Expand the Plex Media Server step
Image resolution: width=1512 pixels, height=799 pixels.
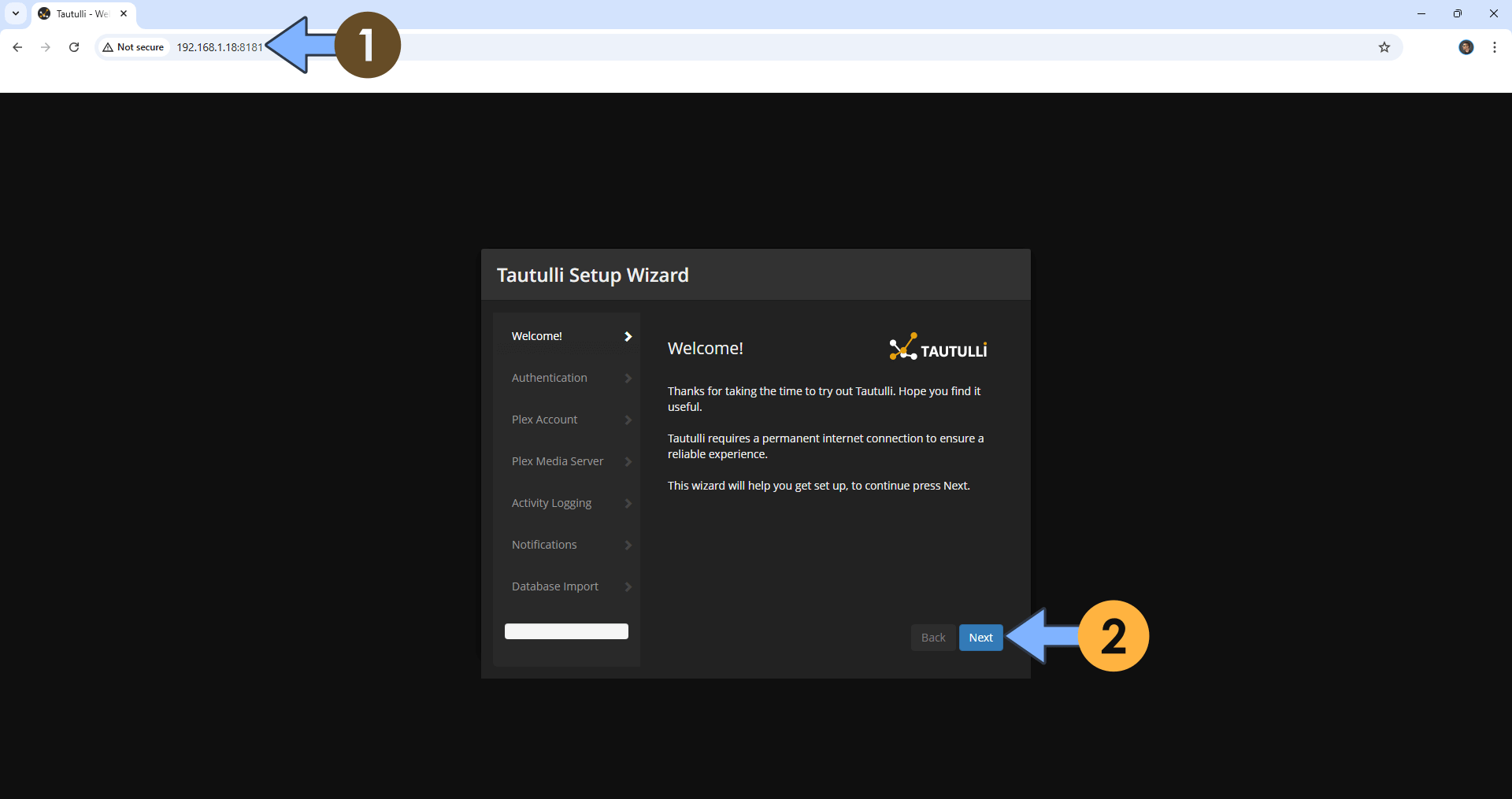(x=557, y=461)
